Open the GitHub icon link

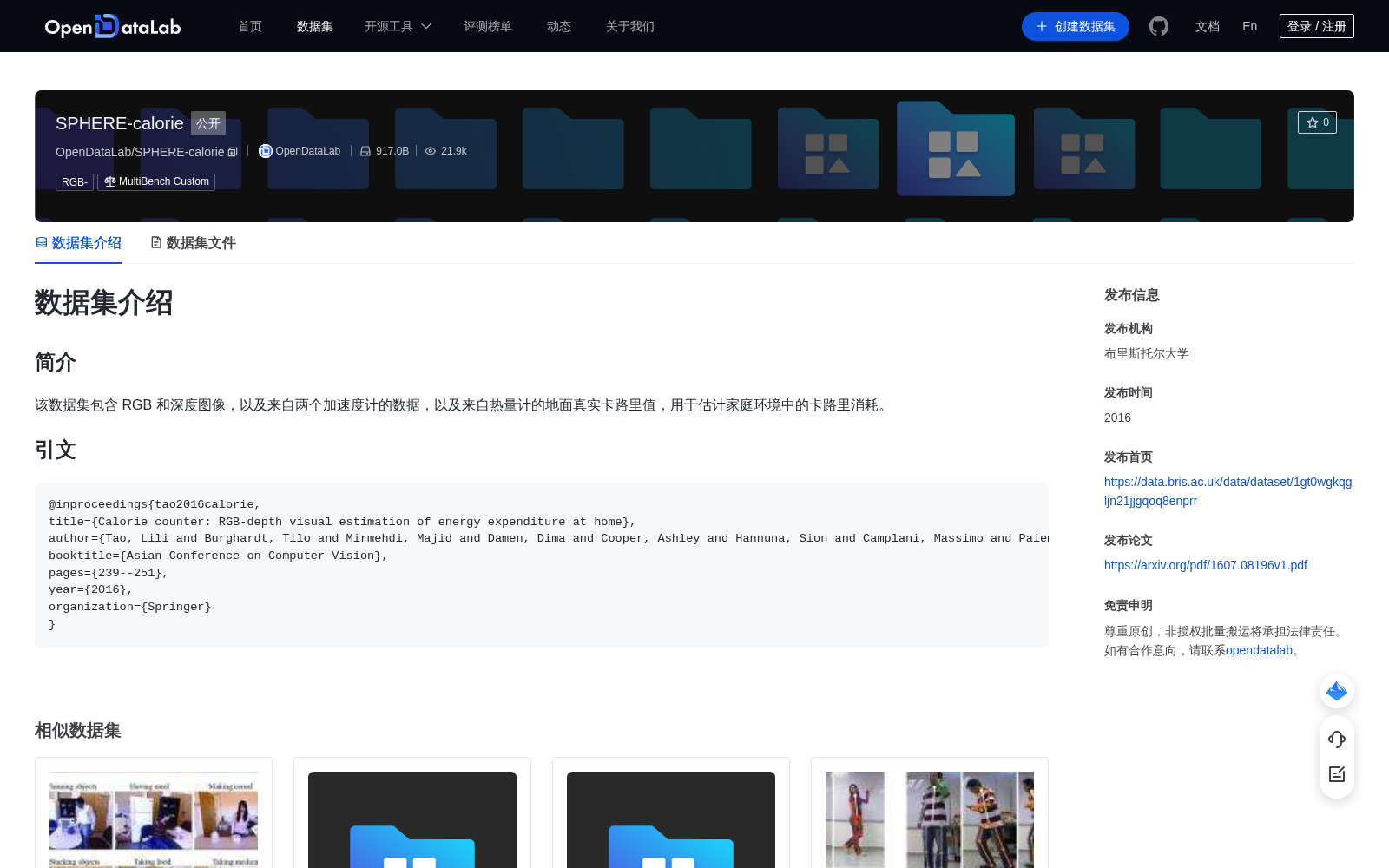click(1159, 26)
